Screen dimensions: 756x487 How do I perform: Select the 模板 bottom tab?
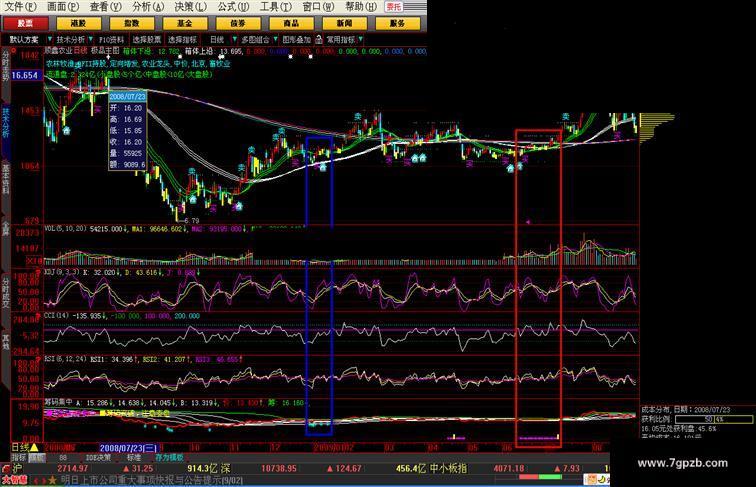click(x=37, y=457)
